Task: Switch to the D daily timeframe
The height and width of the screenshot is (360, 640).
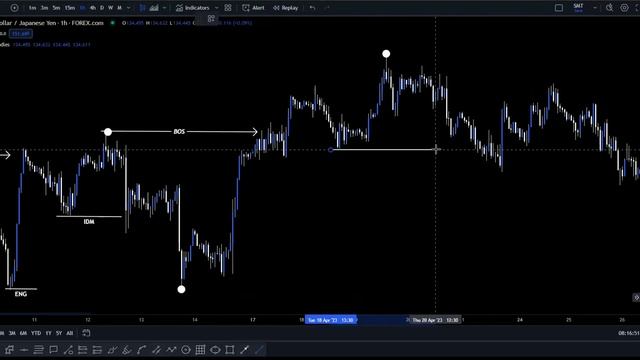Action: point(102,8)
